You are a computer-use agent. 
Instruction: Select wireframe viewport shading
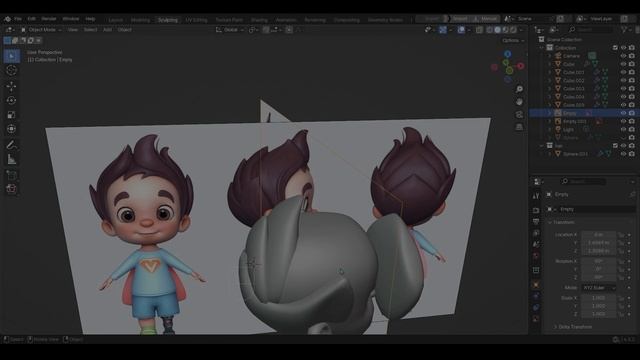489,30
